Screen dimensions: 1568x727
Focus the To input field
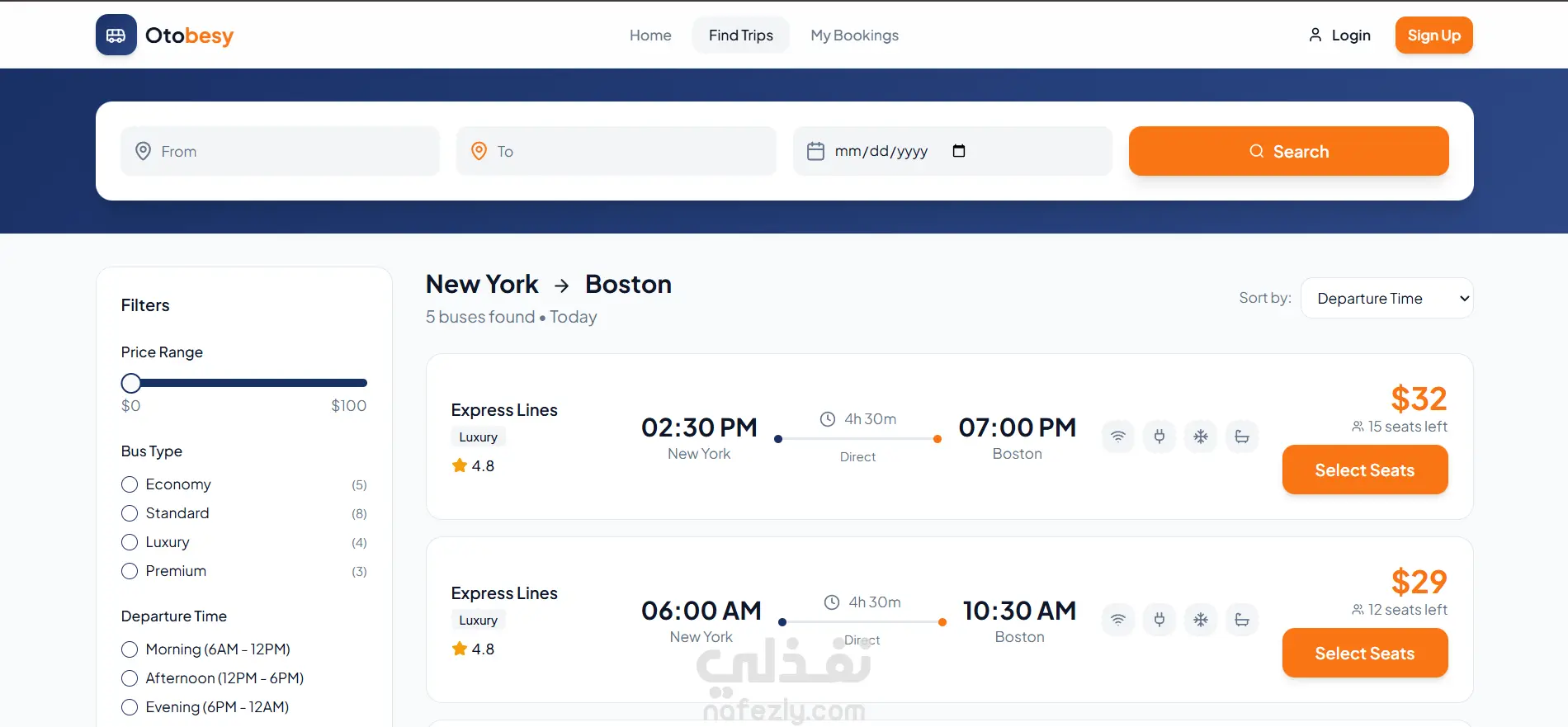coord(616,151)
